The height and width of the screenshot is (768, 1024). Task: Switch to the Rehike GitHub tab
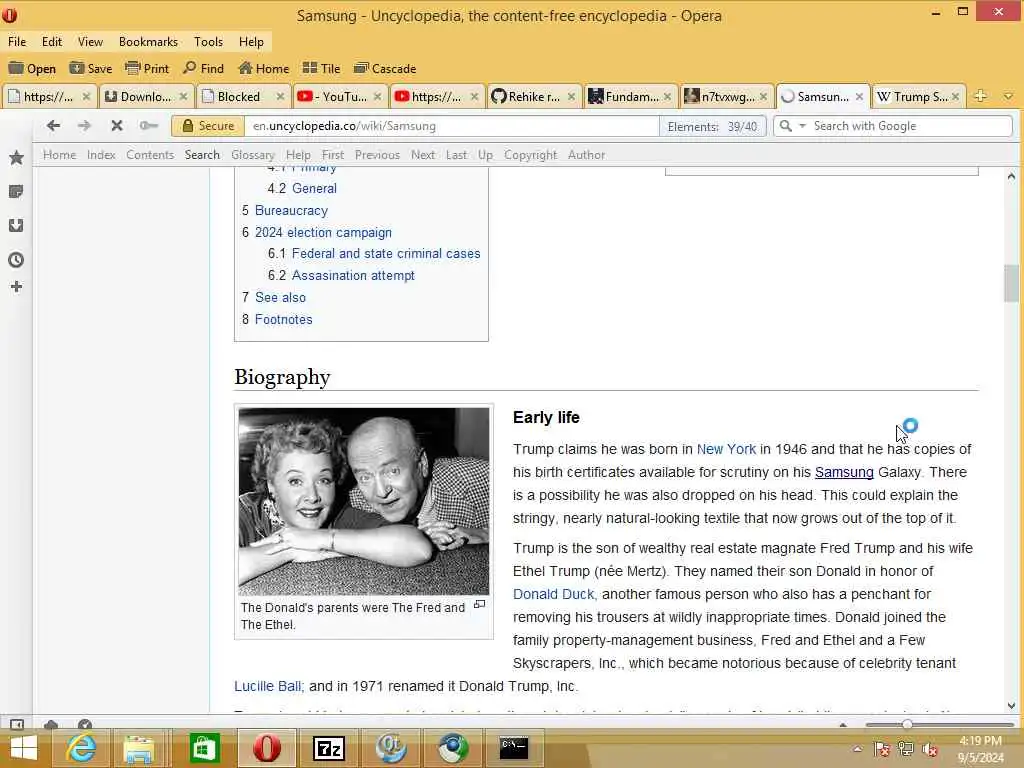[534, 97]
